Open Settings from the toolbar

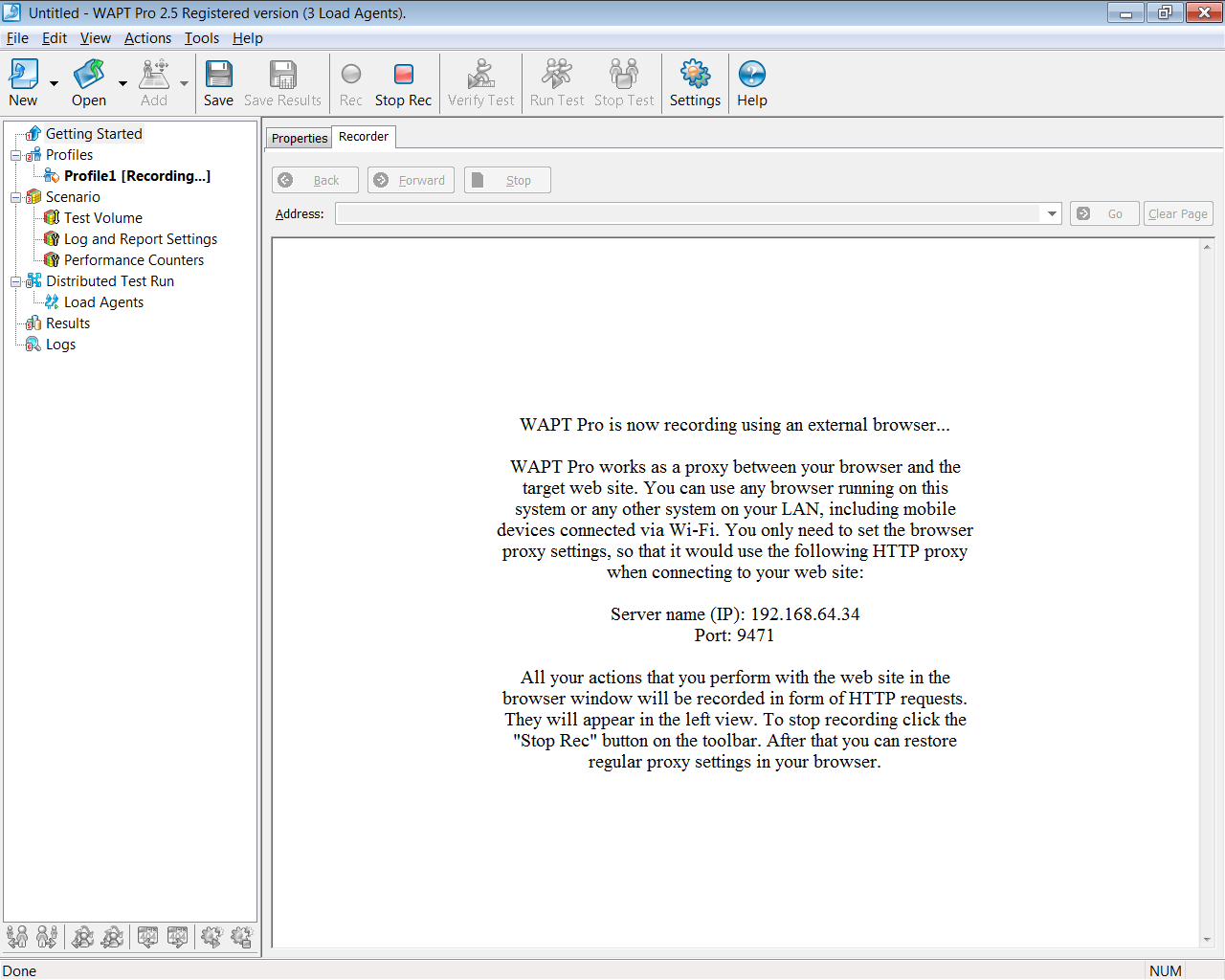[695, 83]
